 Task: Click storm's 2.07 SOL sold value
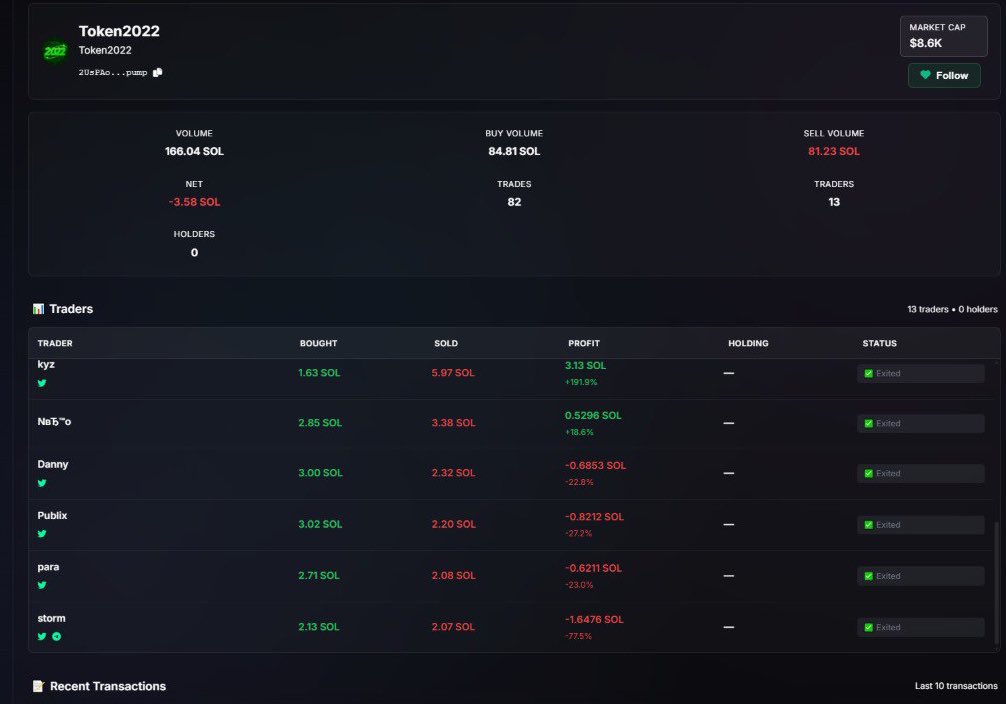[x=453, y=627]
